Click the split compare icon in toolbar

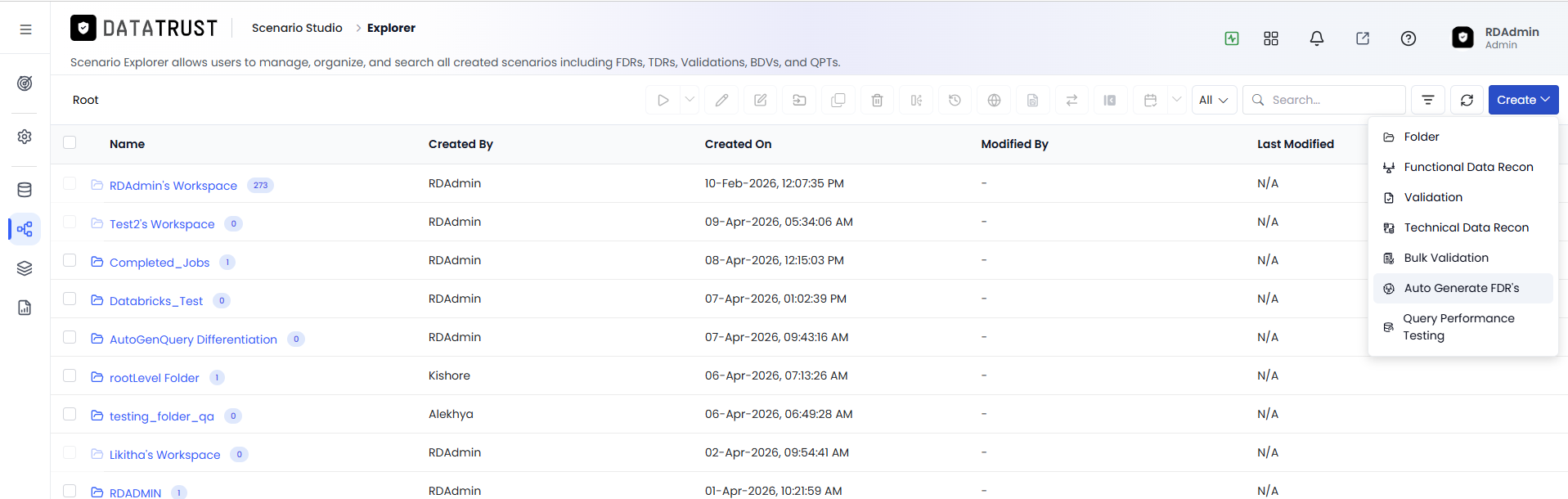[916, 100]
